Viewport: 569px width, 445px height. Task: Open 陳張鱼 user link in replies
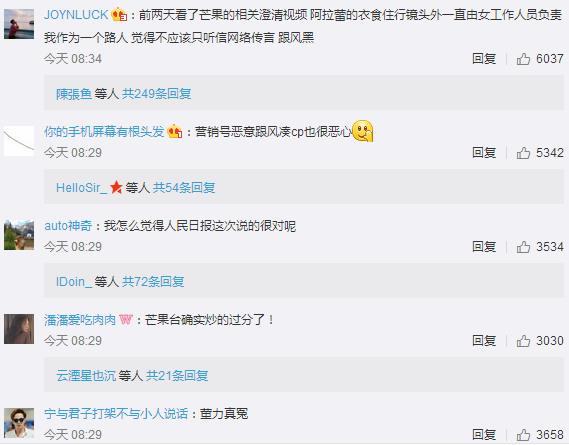click(x=74, y=94)
